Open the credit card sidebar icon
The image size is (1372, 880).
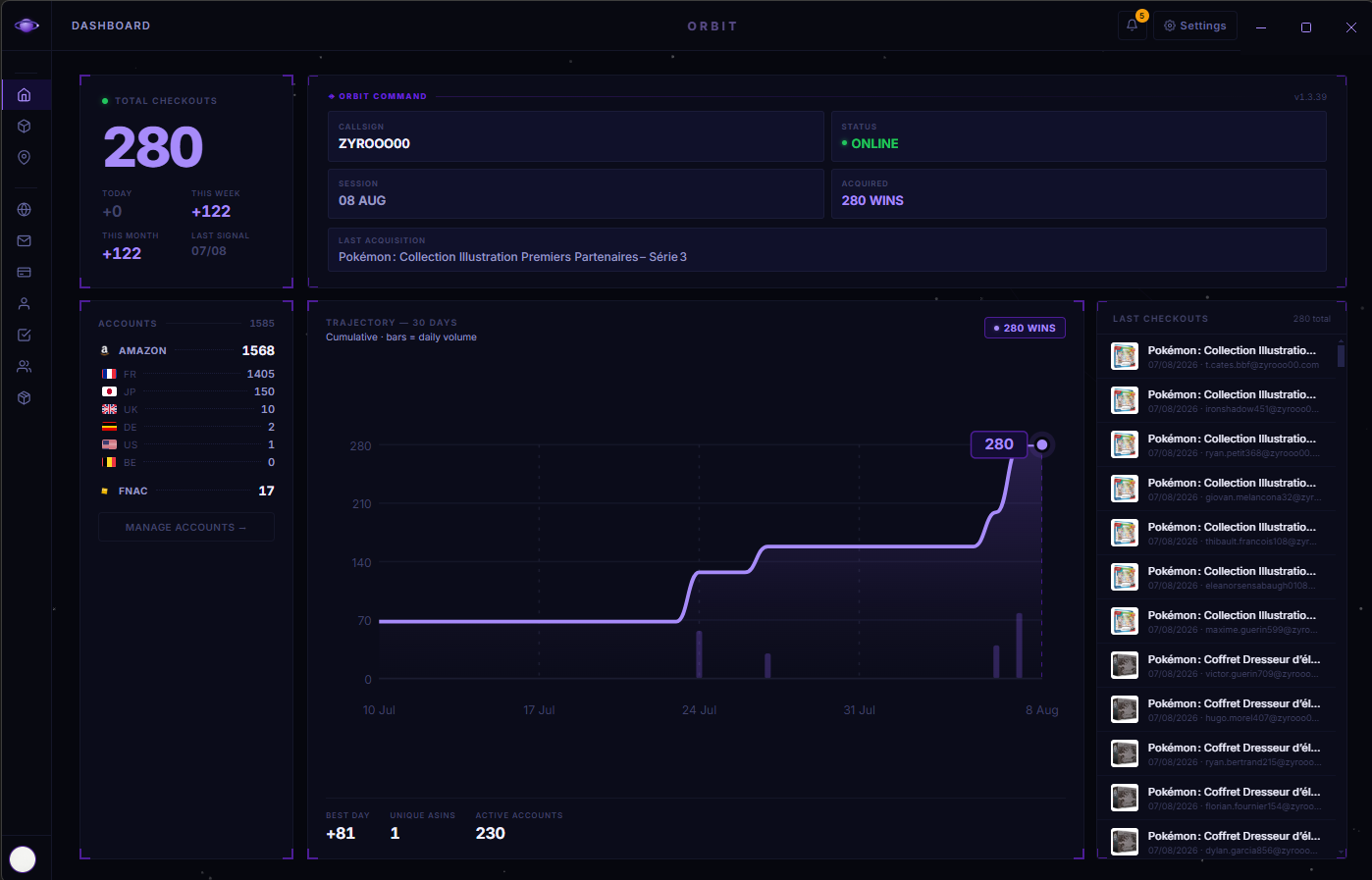click(25, 272)
